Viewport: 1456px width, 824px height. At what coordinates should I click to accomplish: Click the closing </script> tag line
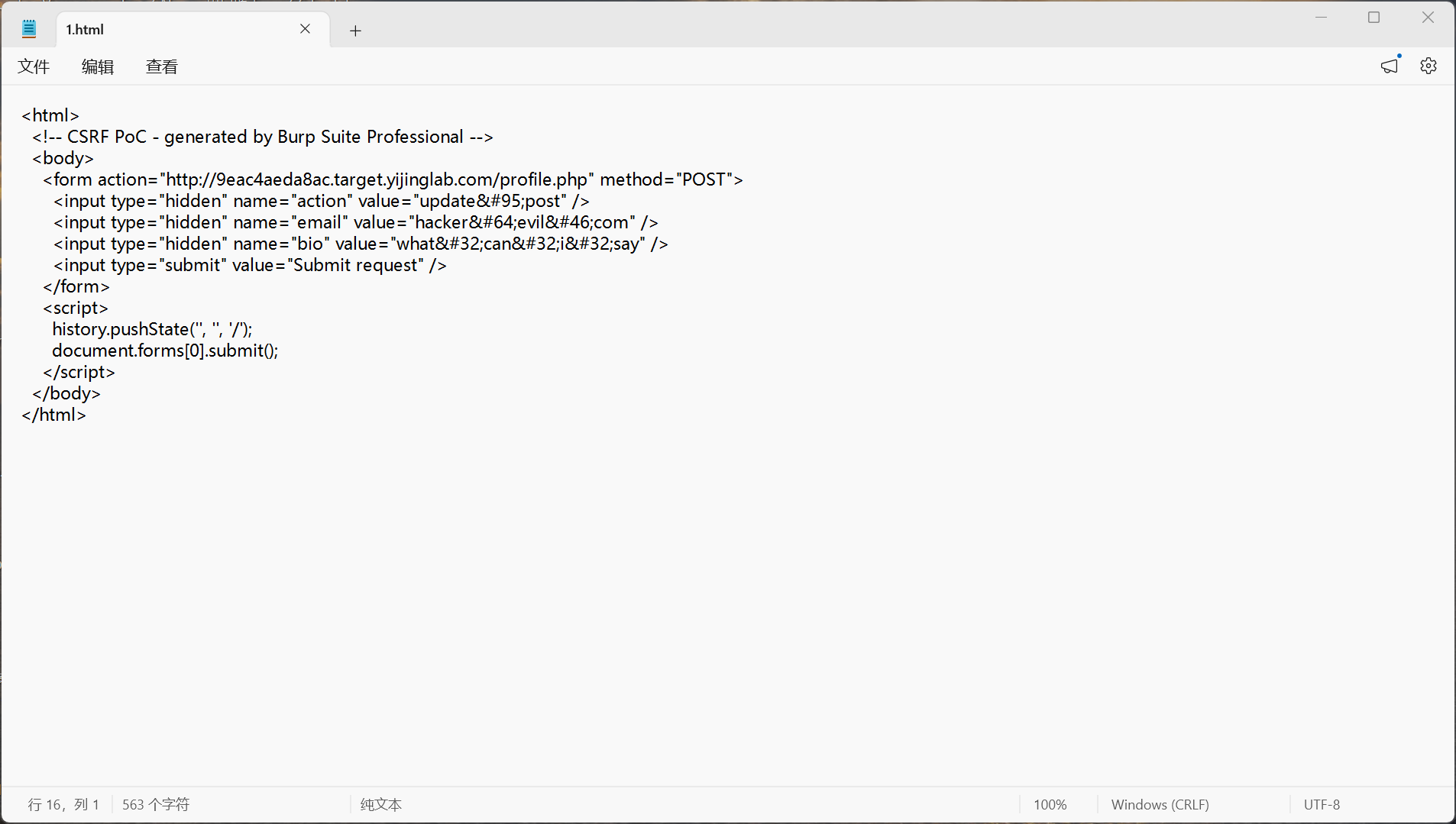pyautogui.click(x=79, y=372)
